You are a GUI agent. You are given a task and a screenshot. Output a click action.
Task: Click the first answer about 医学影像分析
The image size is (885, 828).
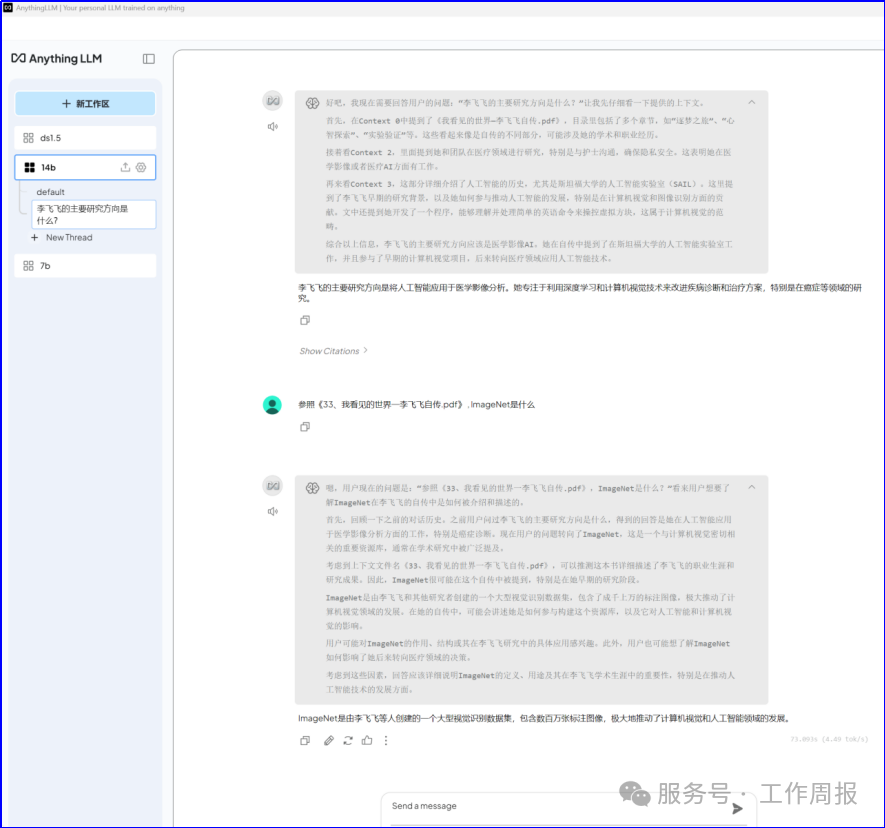[580, 293]
